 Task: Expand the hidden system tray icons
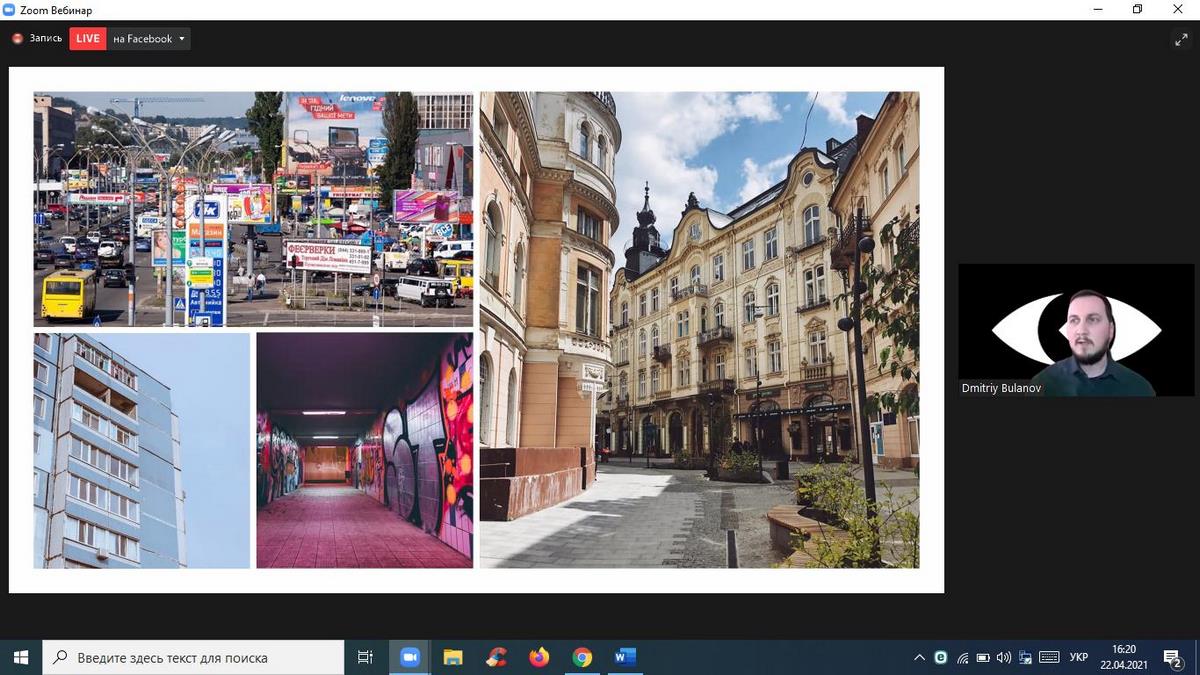919,657
